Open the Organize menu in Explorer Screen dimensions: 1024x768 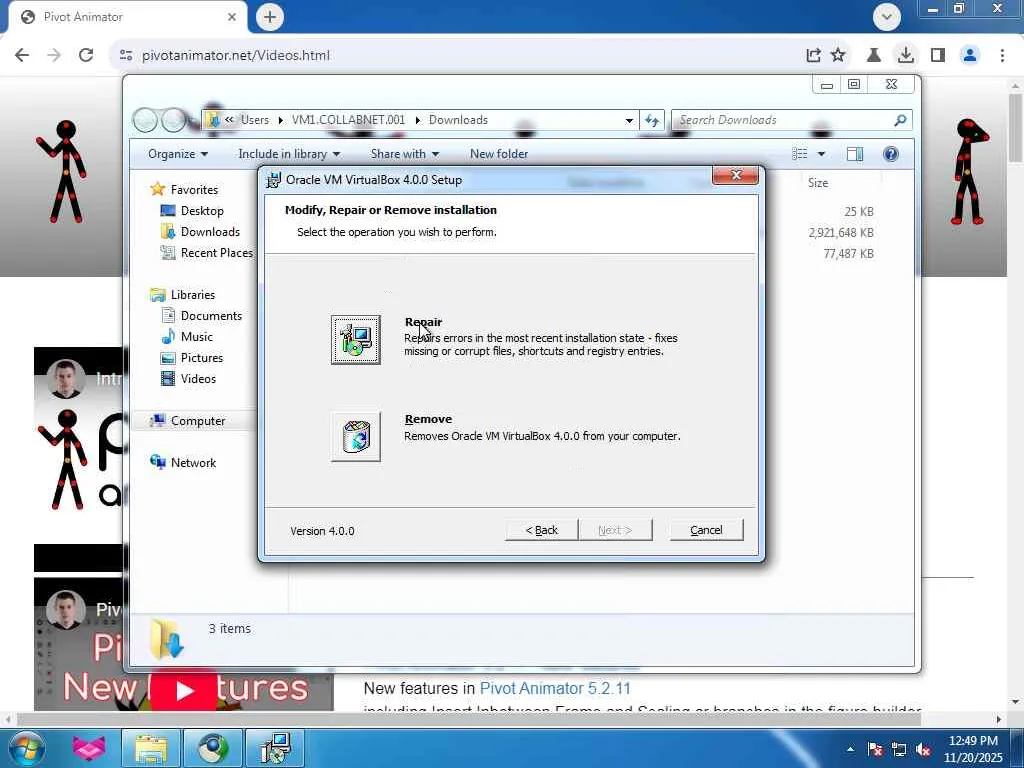point(178,154)
